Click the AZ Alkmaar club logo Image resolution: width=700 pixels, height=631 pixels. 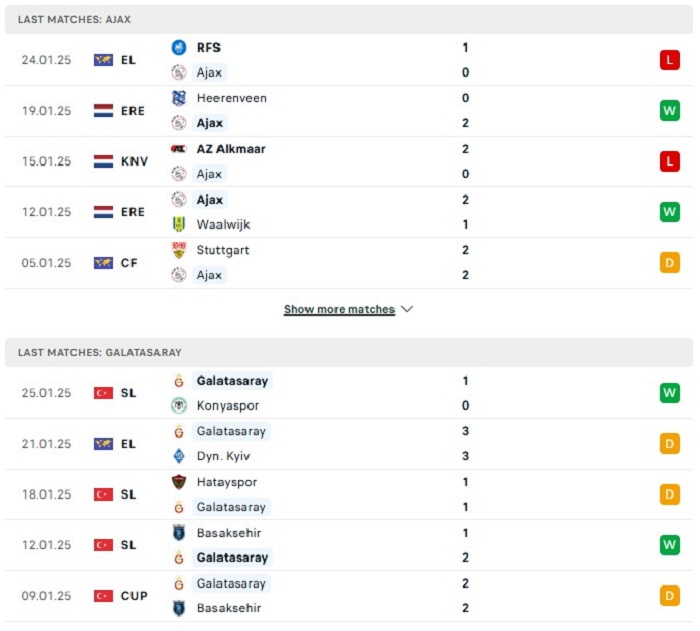click(x=179, y=149)
